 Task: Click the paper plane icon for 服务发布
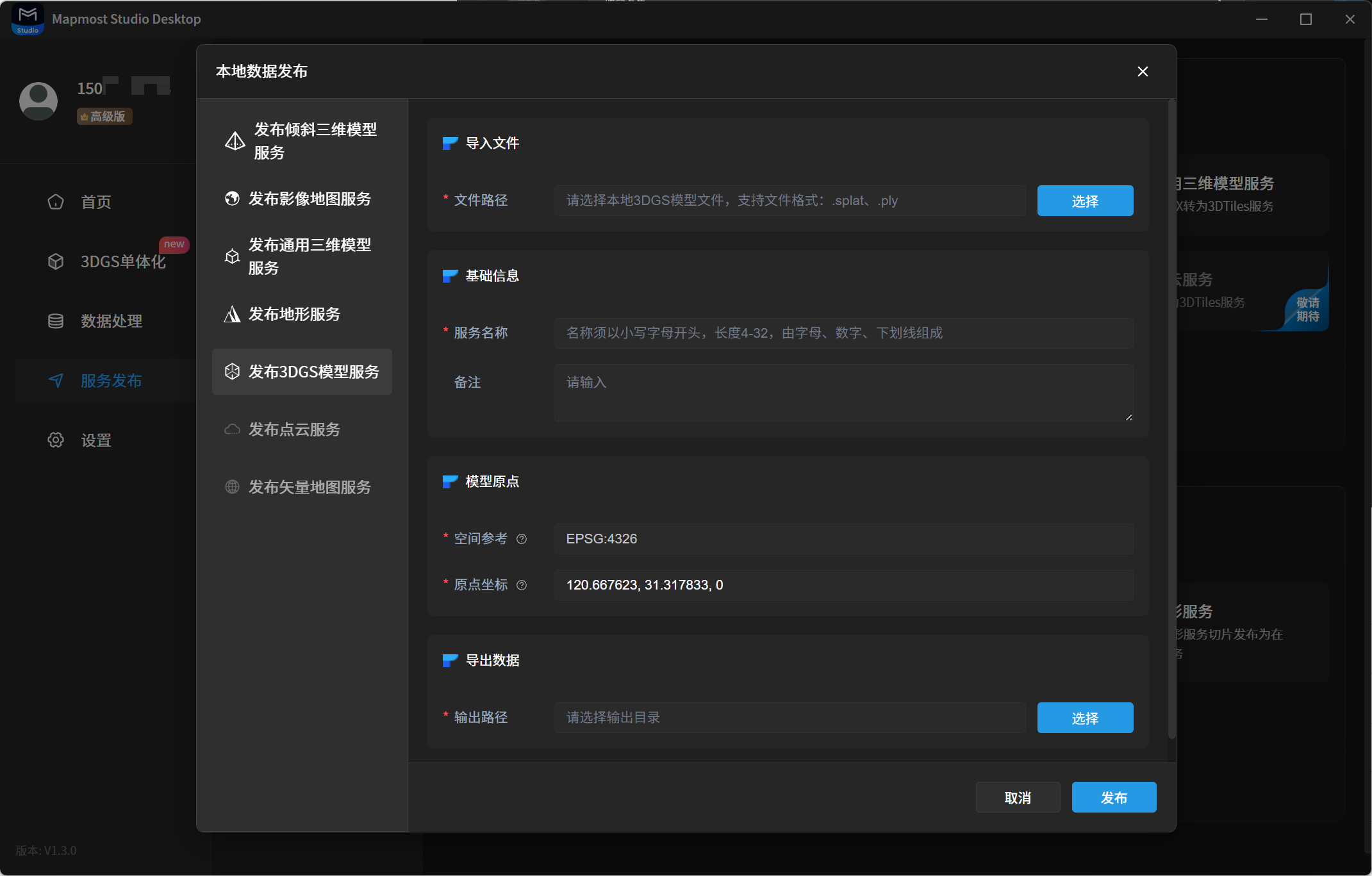56,381
